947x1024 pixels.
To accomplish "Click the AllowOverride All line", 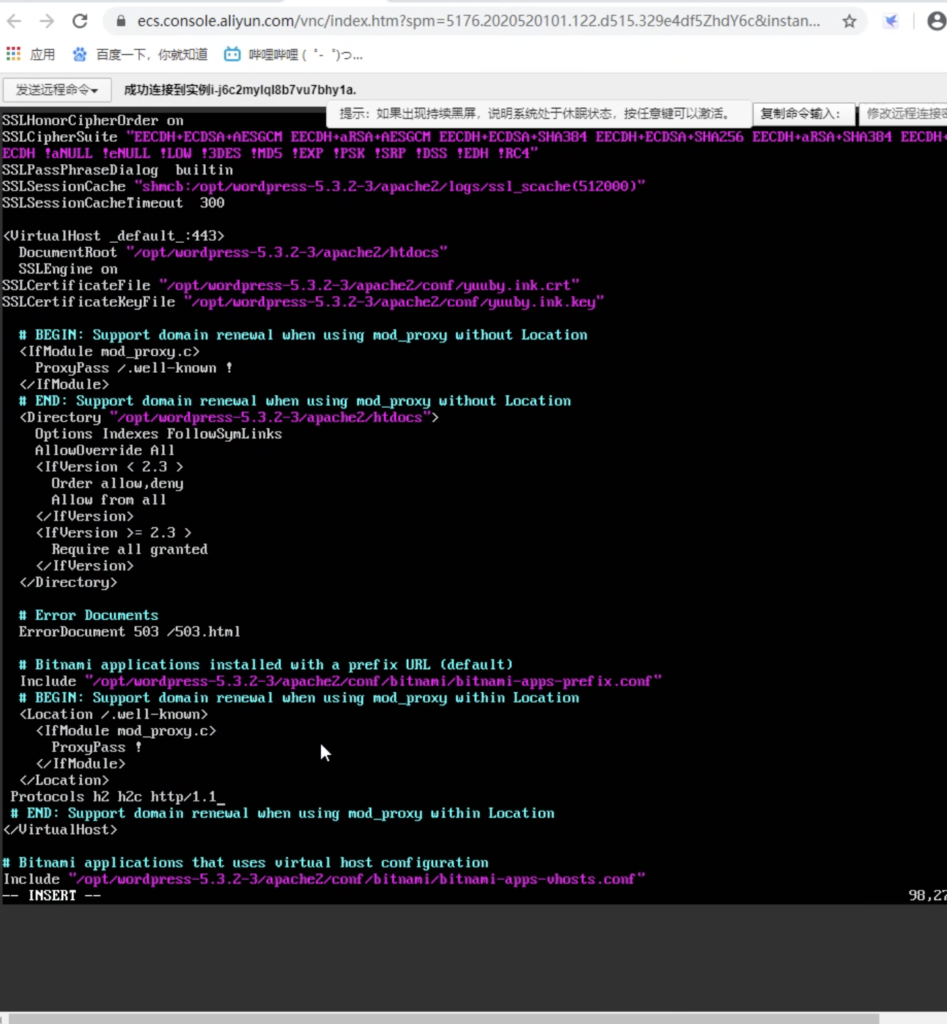I will click(105, 451).
